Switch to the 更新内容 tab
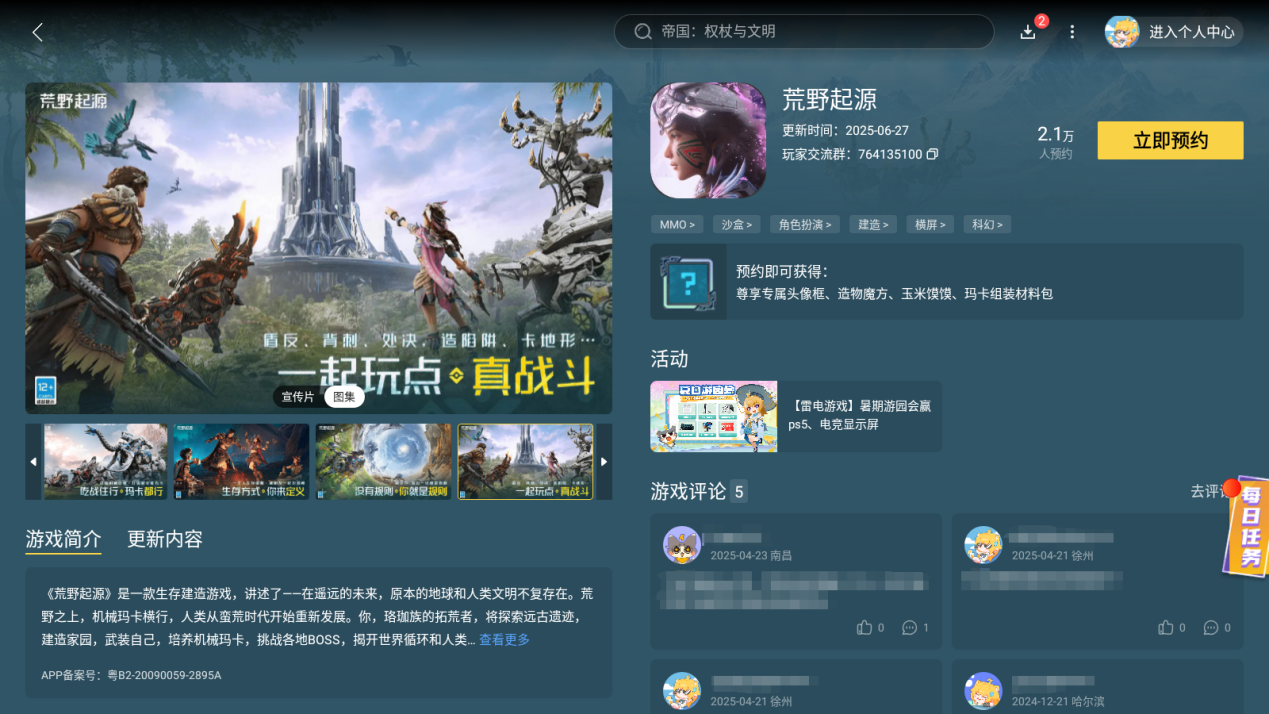Viewport: 1269px width, 714px height. coord(165,540)
